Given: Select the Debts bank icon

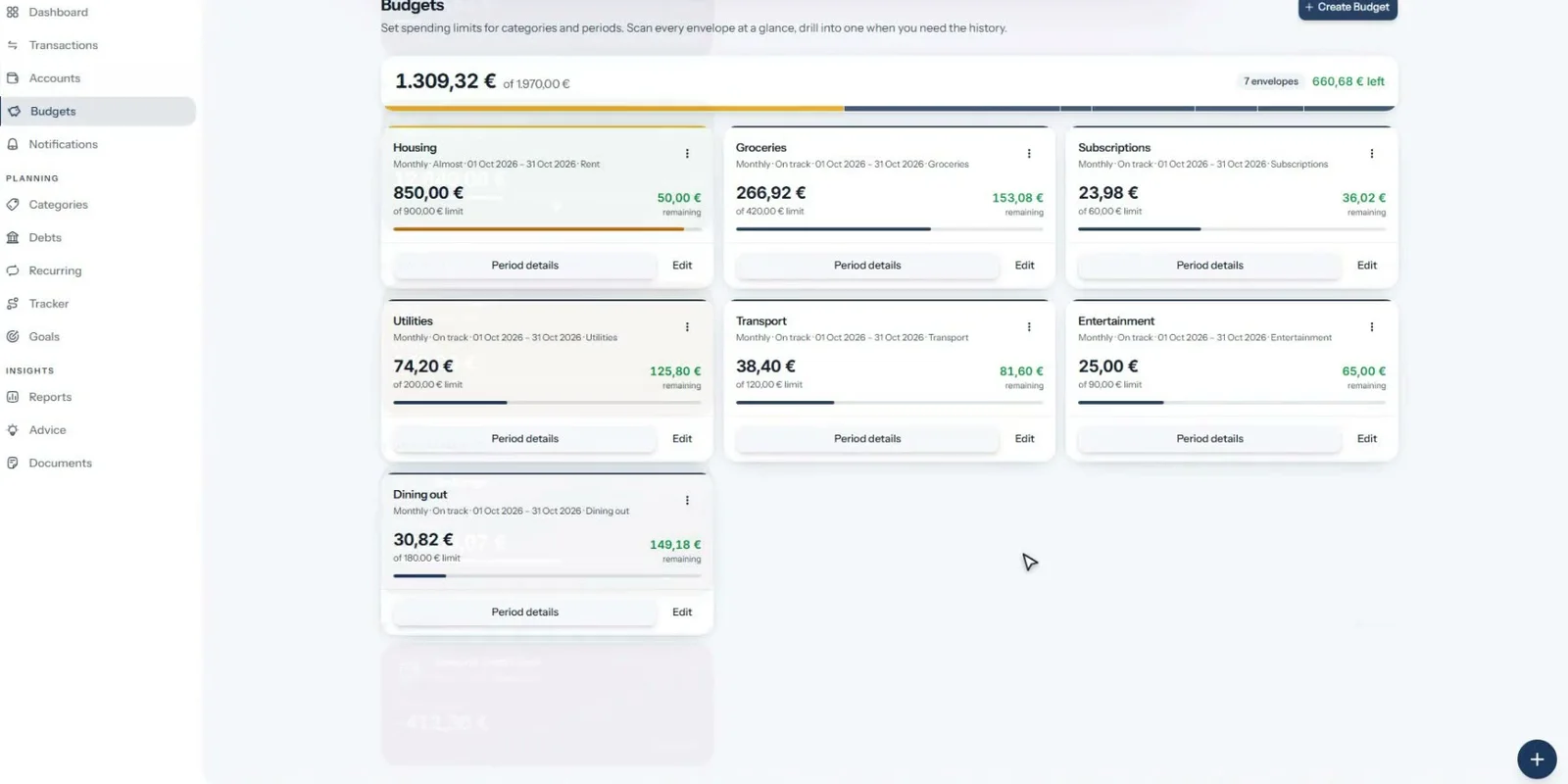Looking at the screenshot, I should pos(13,237).
